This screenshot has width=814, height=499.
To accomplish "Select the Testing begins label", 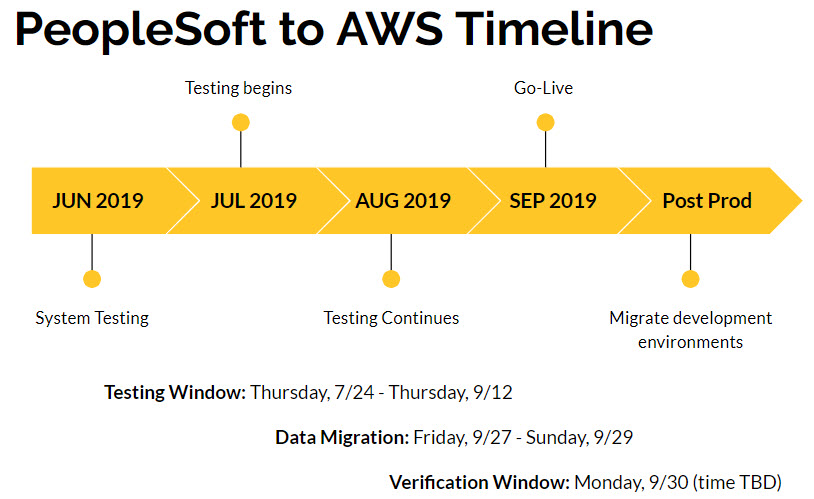I will tap(239, 88).
